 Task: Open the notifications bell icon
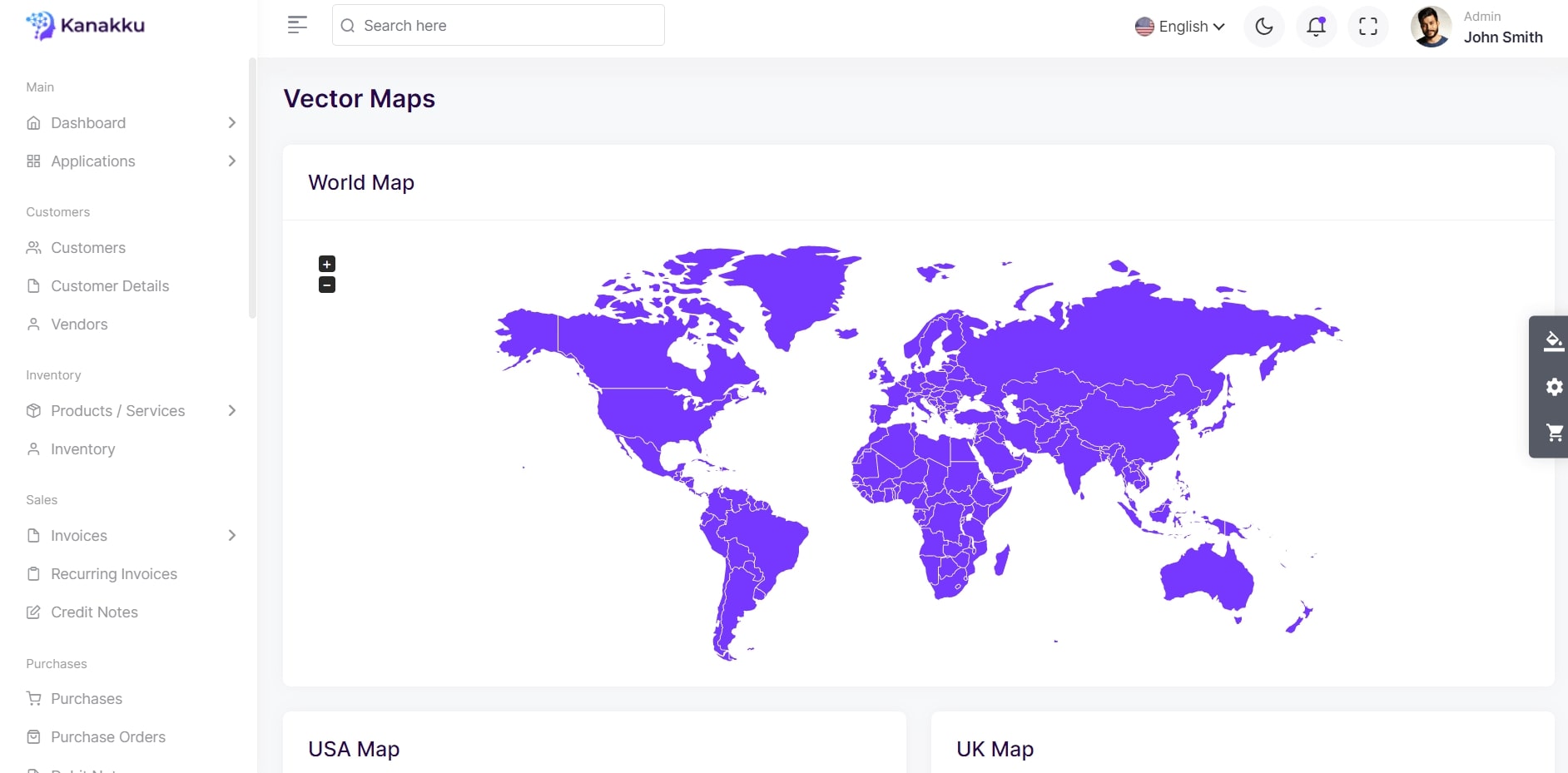tap(1316, 27)
